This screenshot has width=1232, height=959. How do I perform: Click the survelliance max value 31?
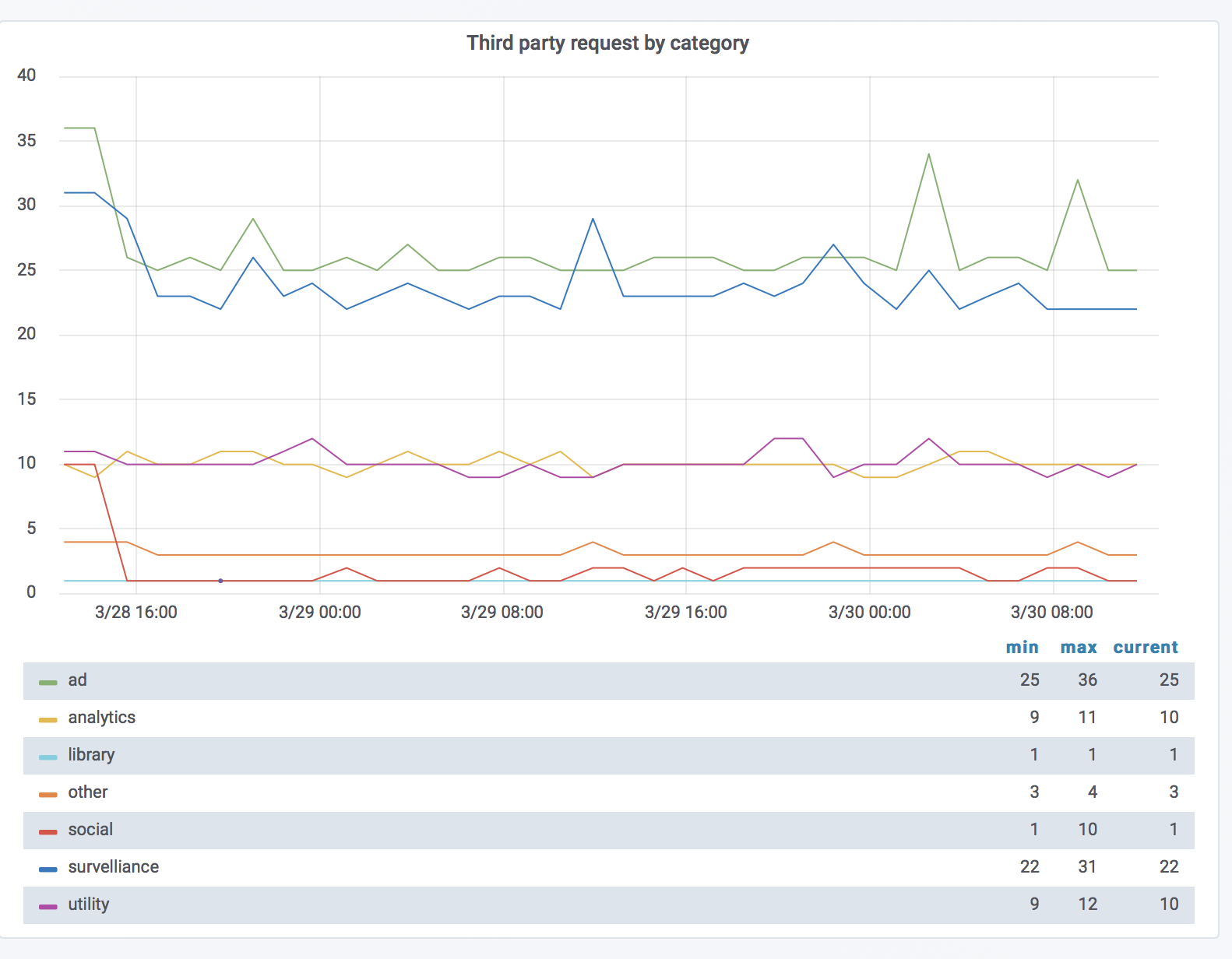[x=1088, y=867]
